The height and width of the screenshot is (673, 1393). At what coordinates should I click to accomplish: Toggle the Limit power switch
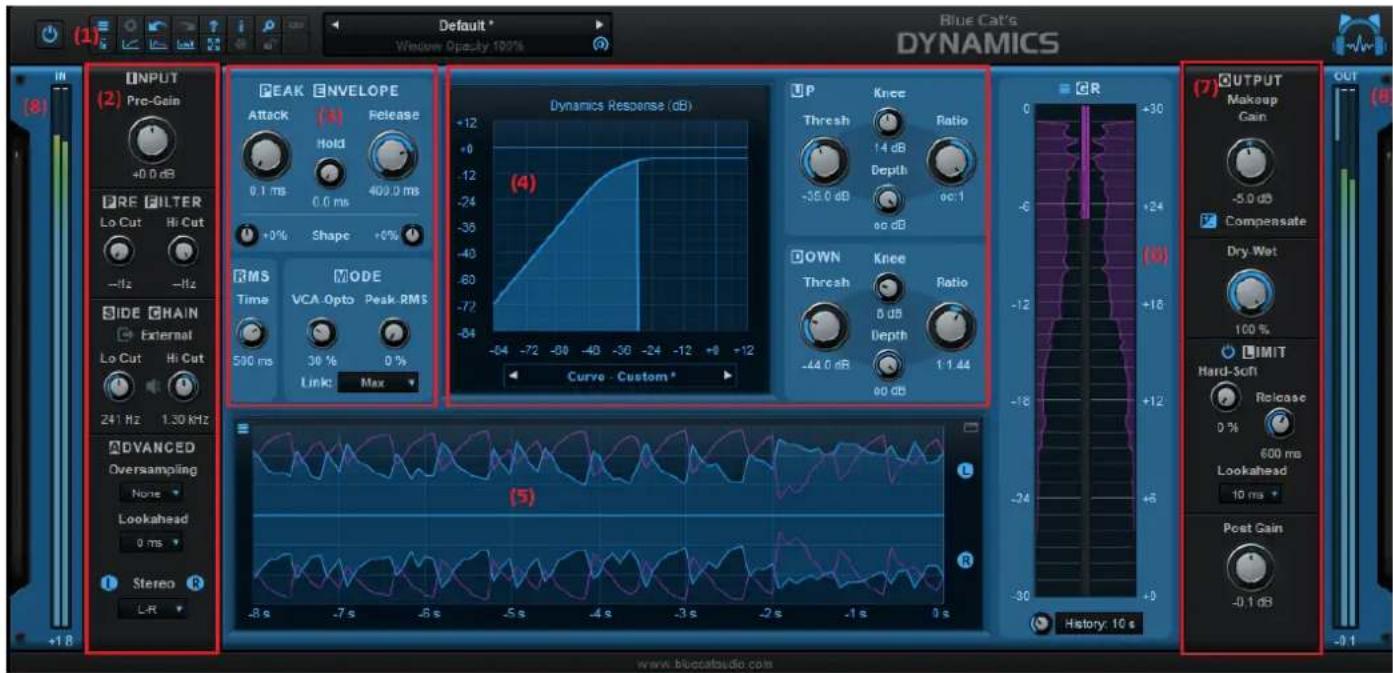(x=1228, y=352)
